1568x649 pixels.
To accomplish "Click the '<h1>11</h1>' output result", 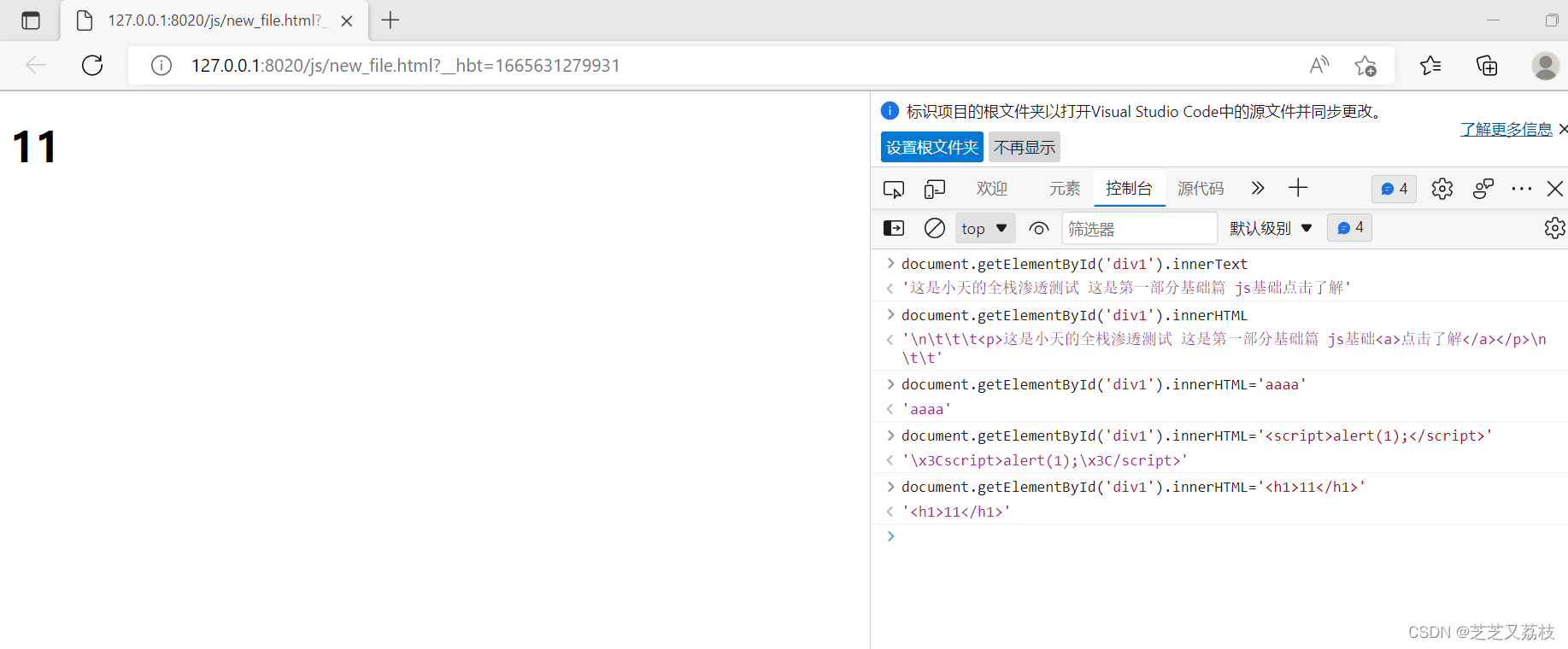I will (956, 512).
